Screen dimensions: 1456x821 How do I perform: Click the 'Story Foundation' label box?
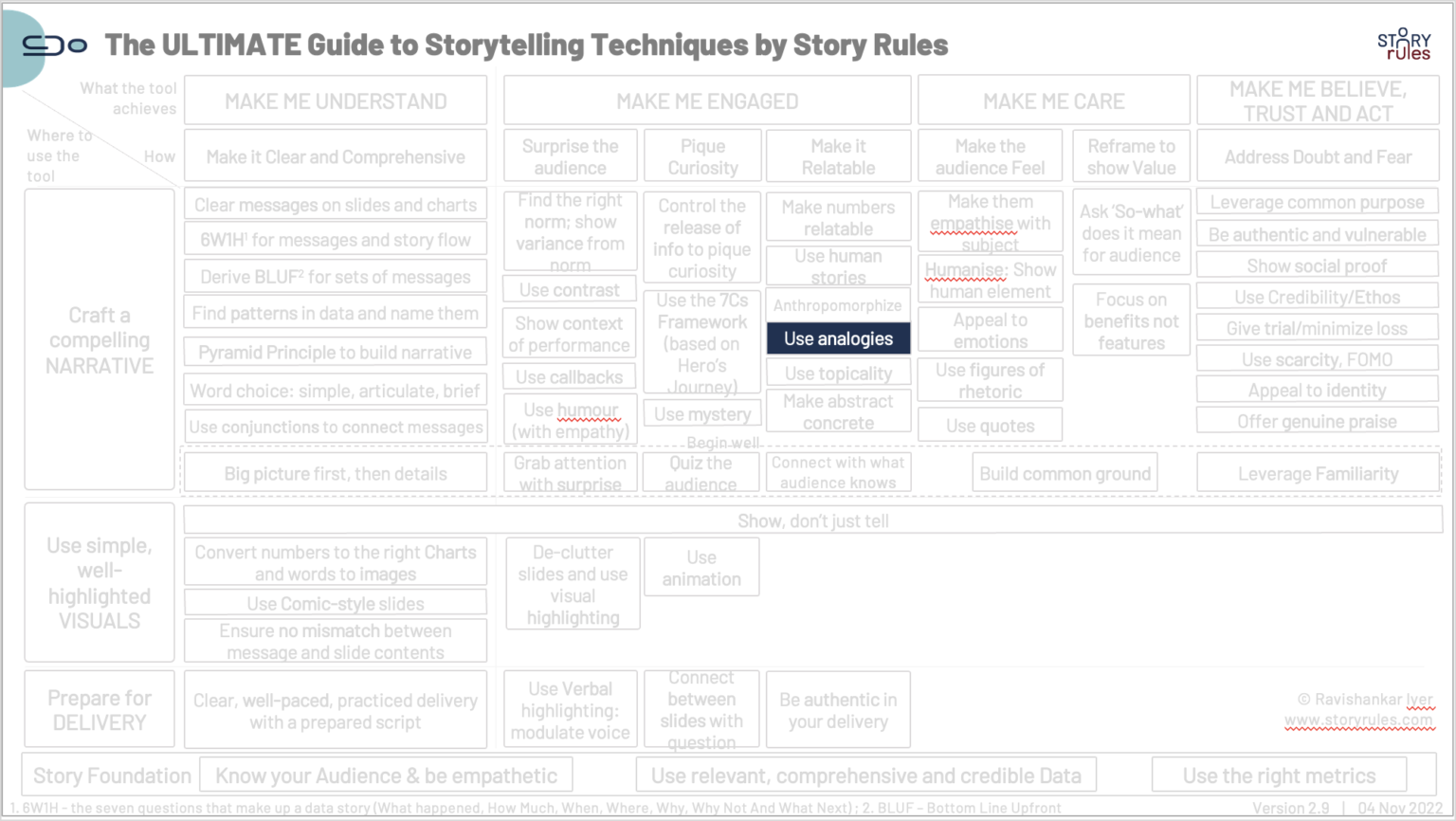click(110, 775)
